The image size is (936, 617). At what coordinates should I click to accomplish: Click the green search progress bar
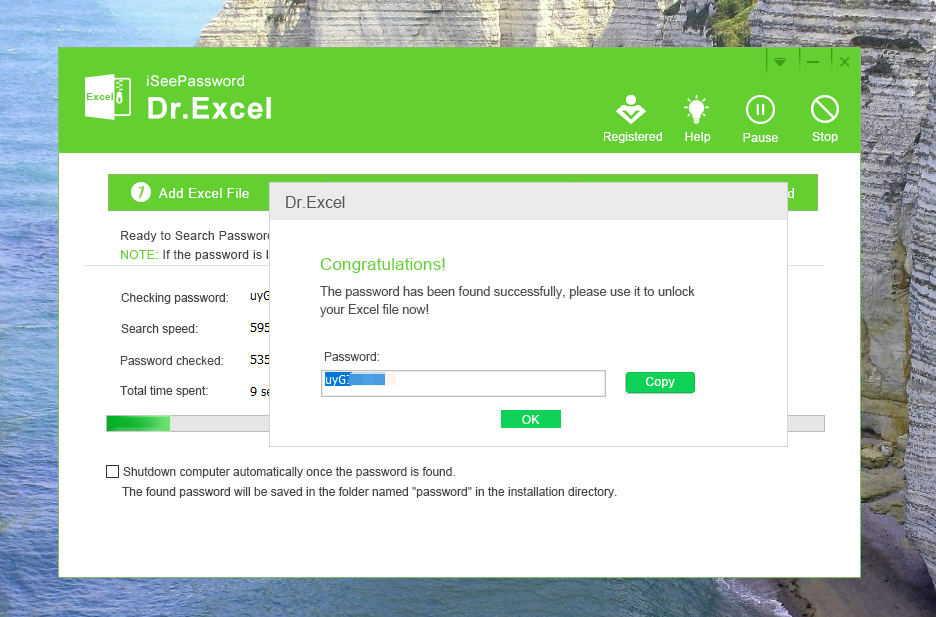[x=138, y=424]
